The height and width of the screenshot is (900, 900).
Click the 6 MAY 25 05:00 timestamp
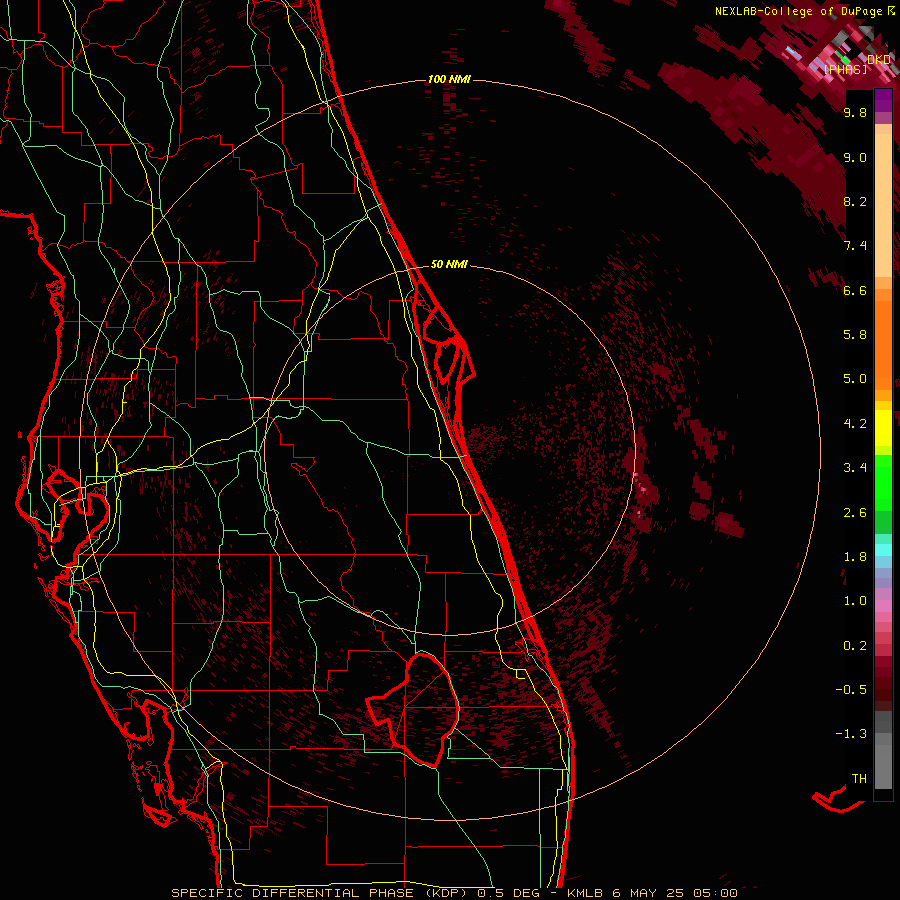point(674,893)
